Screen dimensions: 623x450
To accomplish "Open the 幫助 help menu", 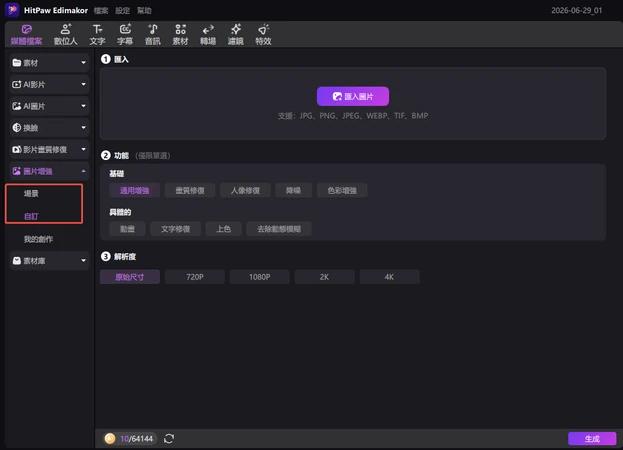I will point(144,11).
